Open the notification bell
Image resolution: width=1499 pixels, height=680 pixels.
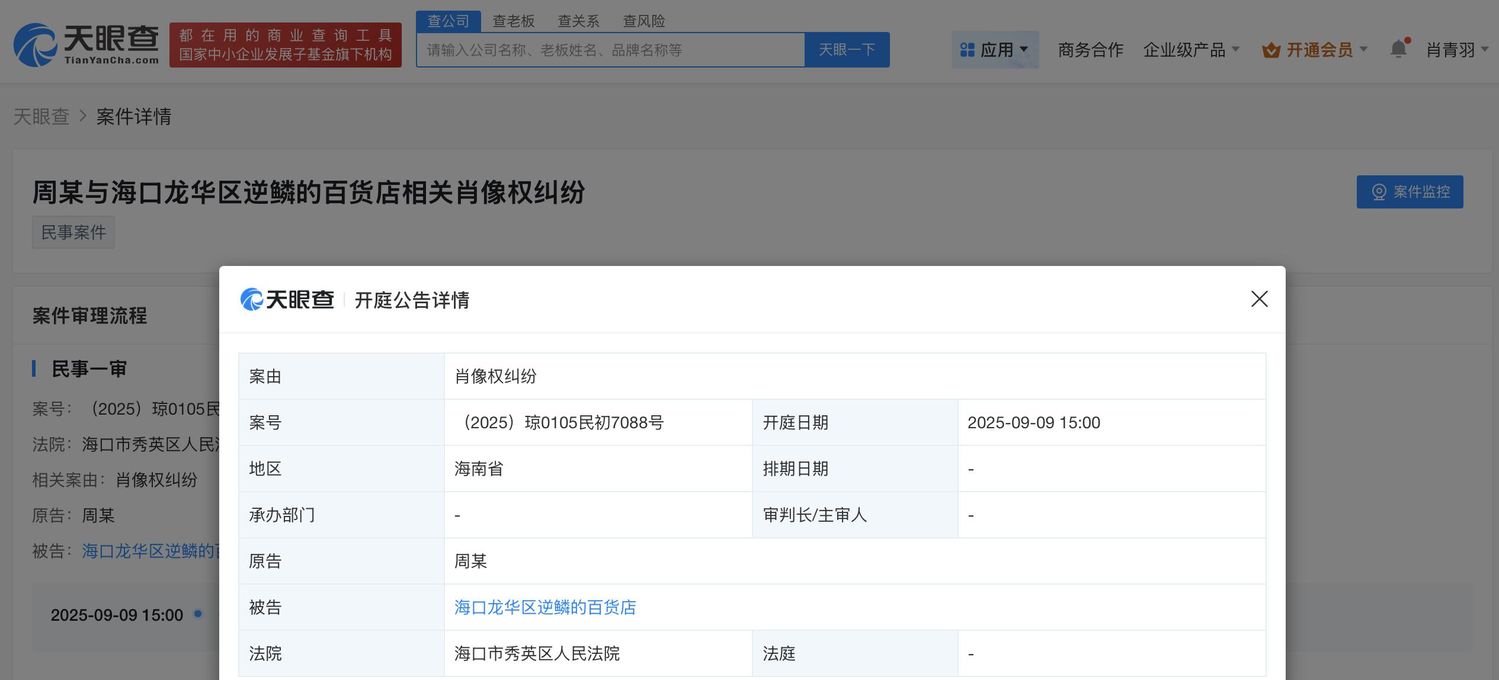pos(1399,48)
